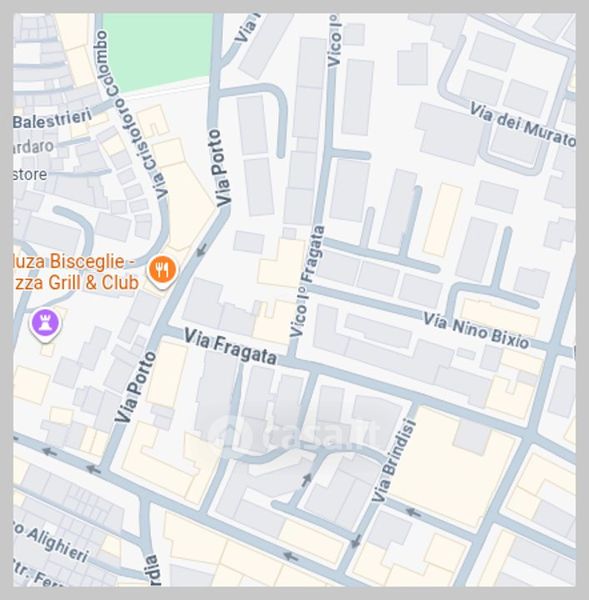Click the large cream building beside Via Brindisi
589x600 pixels.
[x=454, y=465]
